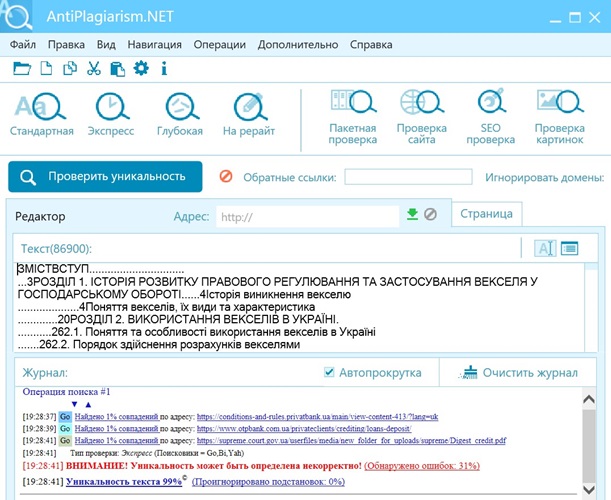Click the Go badge for the privatbank result
Image resolution: width=611 pixels, height=500 pixels.
point(65,417)
